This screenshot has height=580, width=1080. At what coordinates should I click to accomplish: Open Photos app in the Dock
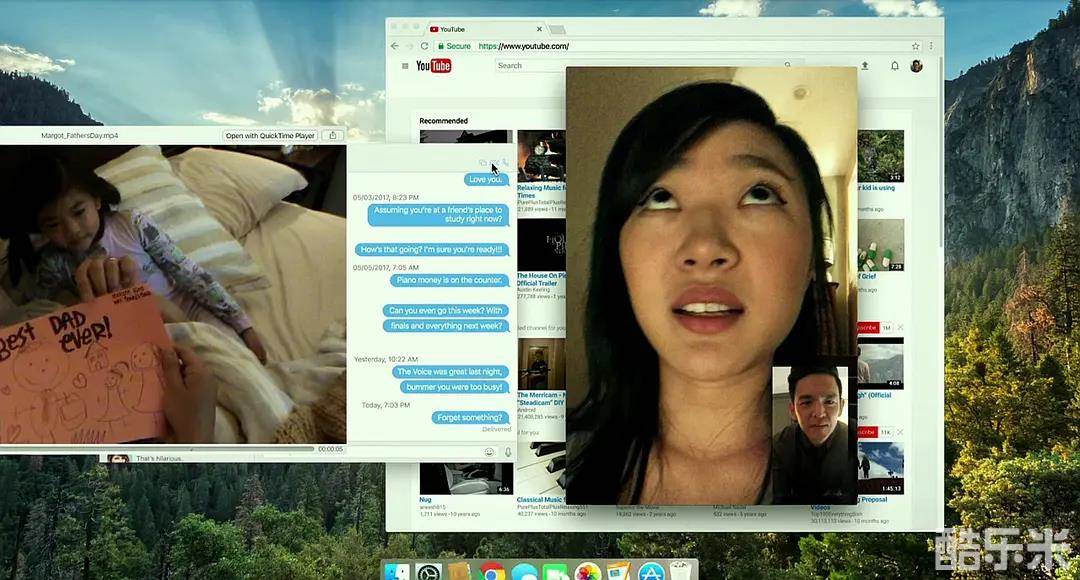coord(587,572)
